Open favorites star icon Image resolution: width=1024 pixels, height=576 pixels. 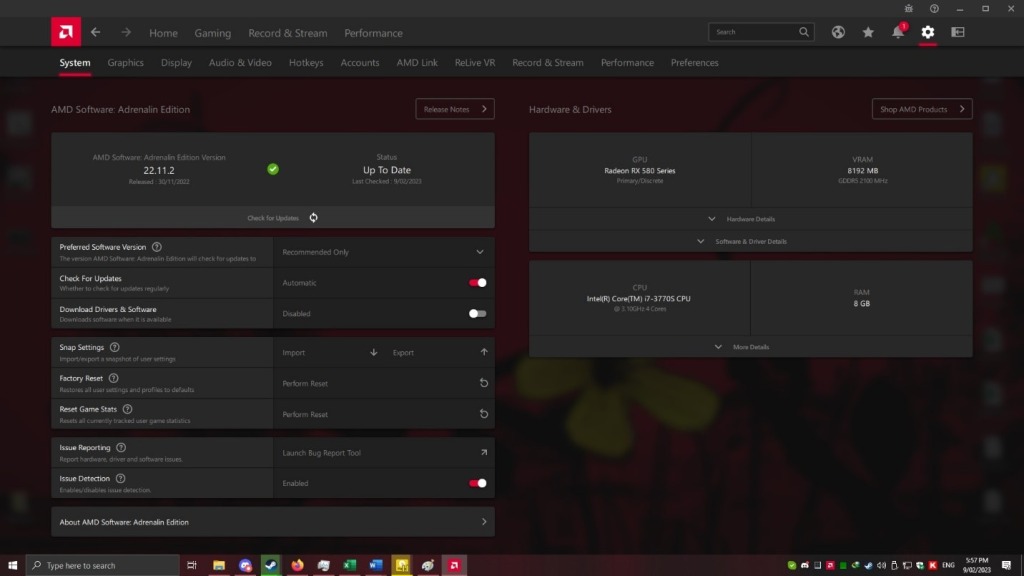(x=868, y=32)
